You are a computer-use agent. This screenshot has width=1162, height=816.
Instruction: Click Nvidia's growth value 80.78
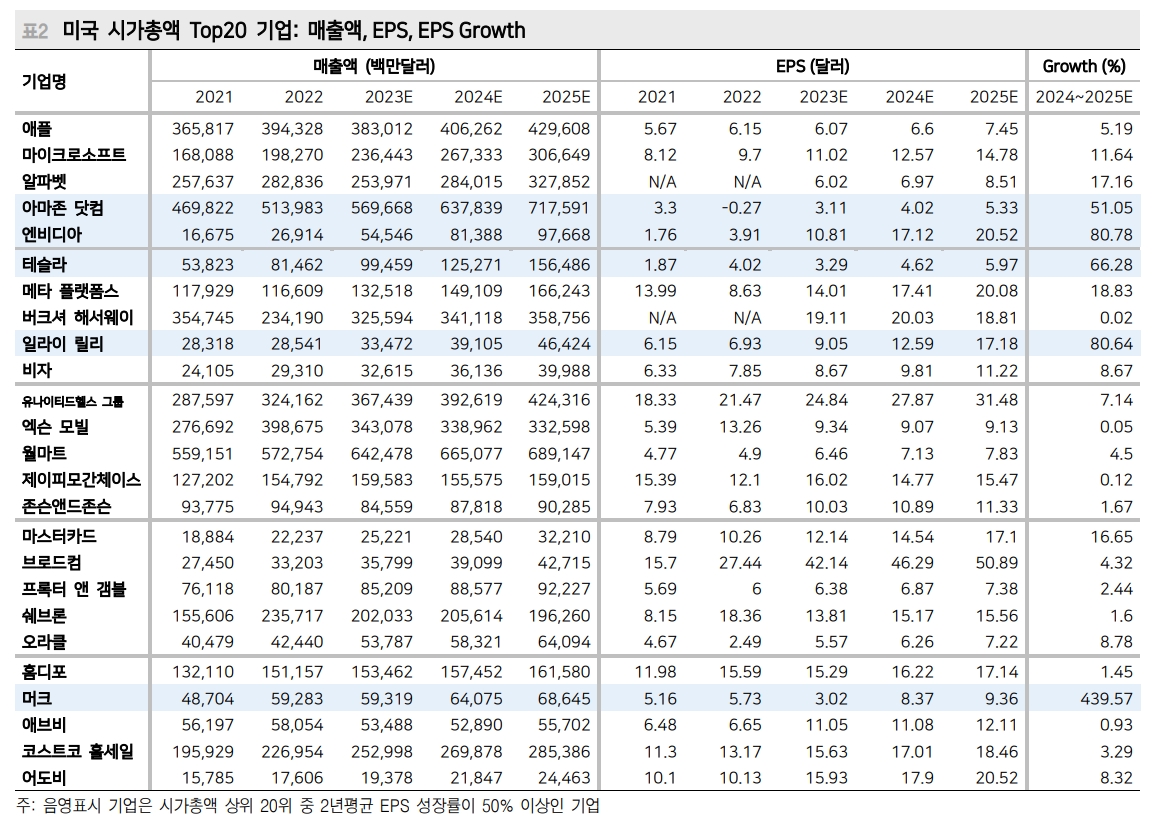pyautogui.click(x=1112, y=235)
